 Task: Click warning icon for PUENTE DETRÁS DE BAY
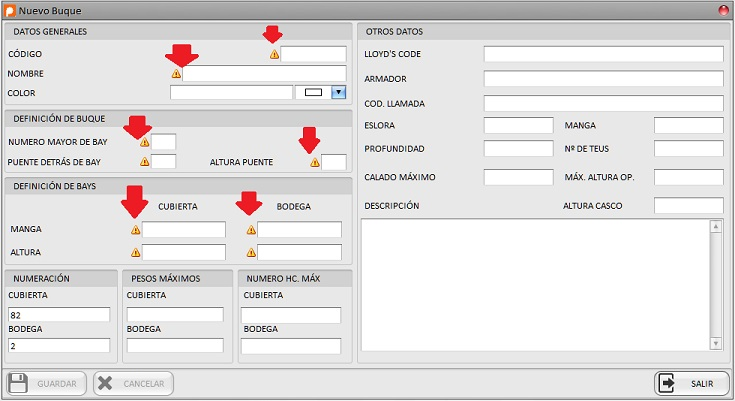tap(144, 162)
